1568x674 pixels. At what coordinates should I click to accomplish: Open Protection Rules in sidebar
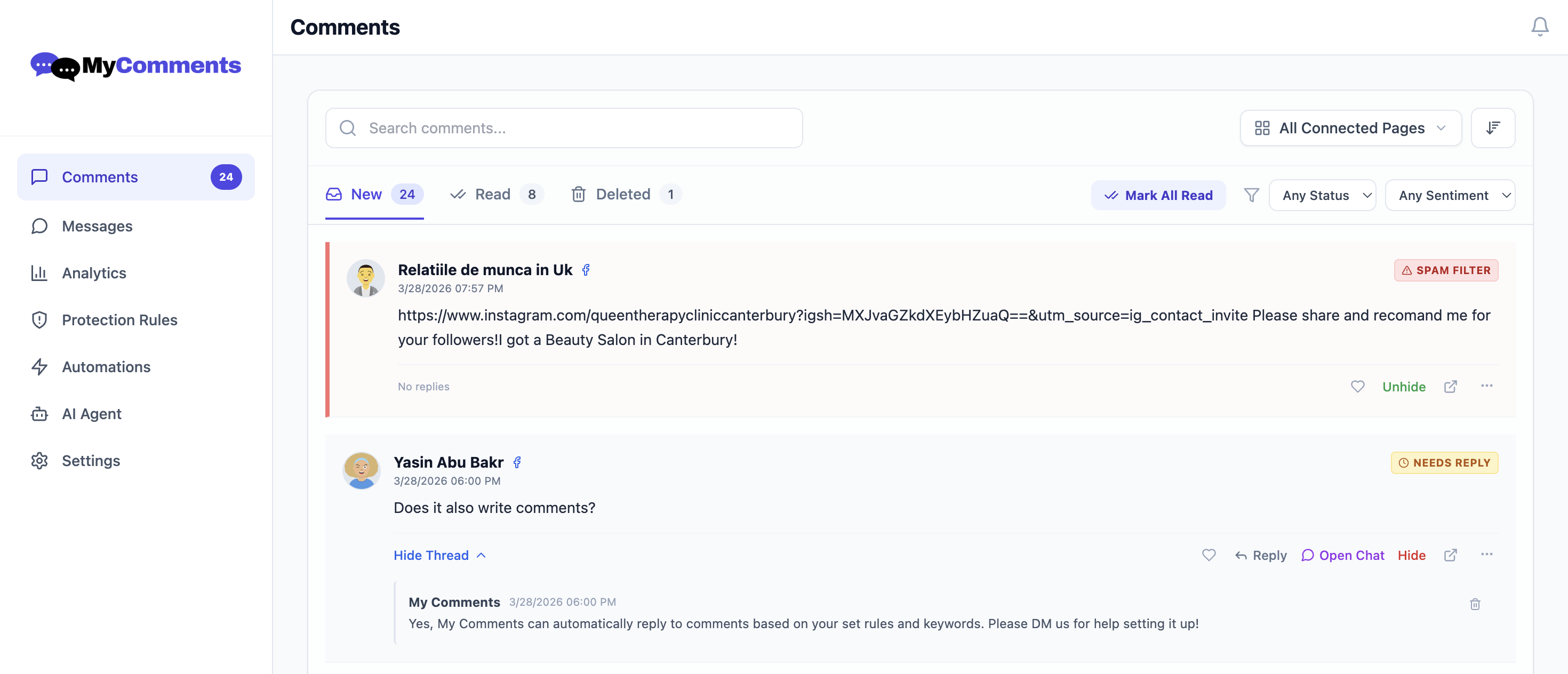(119, 320)
